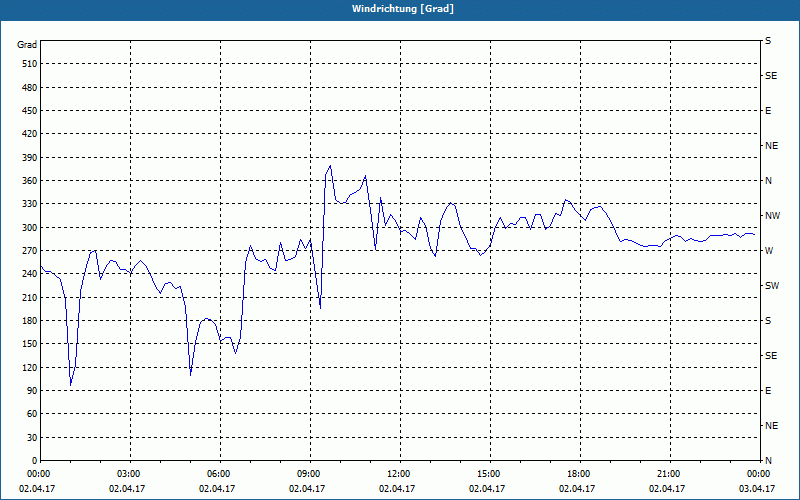Click the 210 y-axis tick label
This screenshot has width=800, height=500.
click(29, 297)
